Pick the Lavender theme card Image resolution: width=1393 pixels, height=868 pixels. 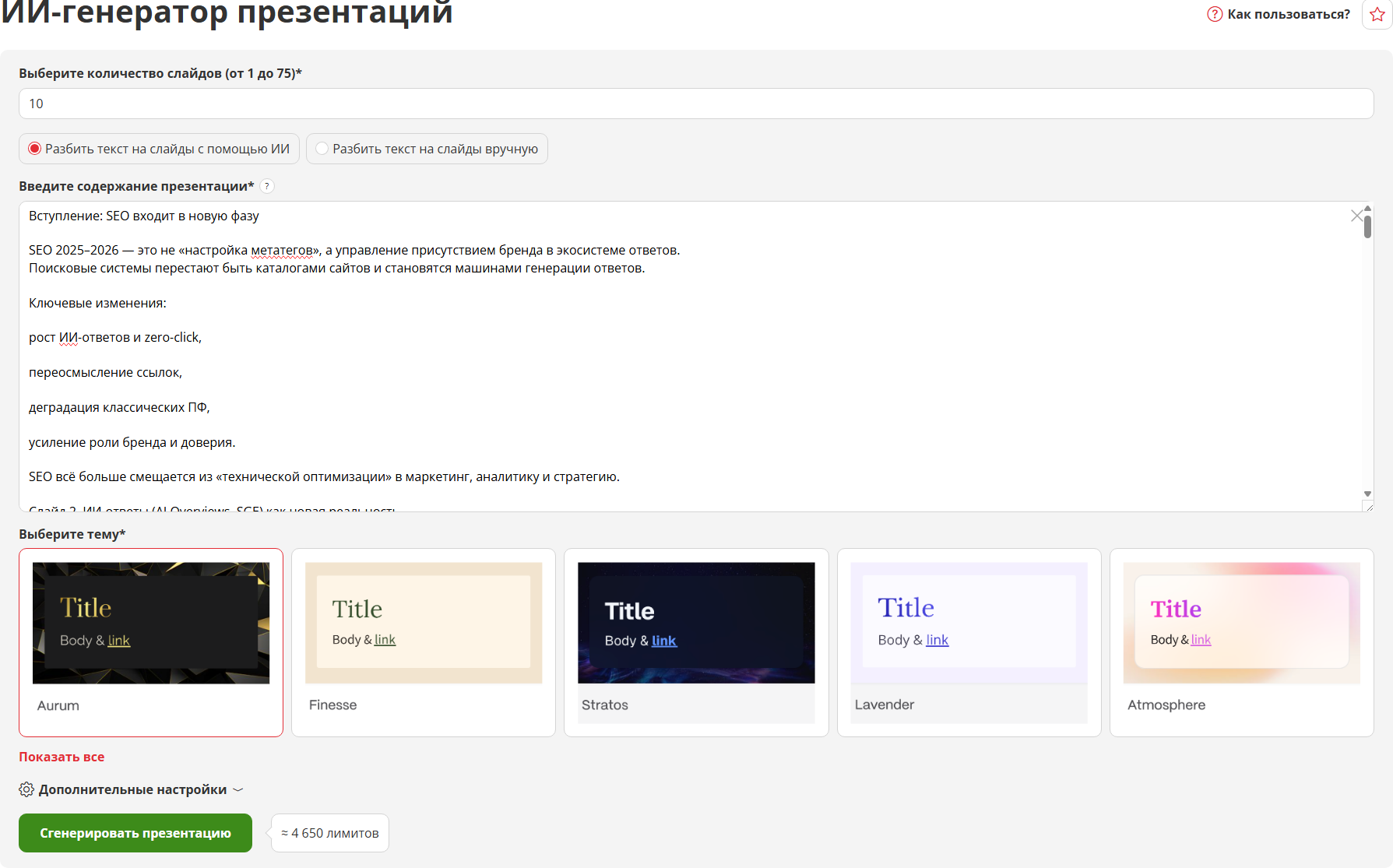[x=969, y=624]
